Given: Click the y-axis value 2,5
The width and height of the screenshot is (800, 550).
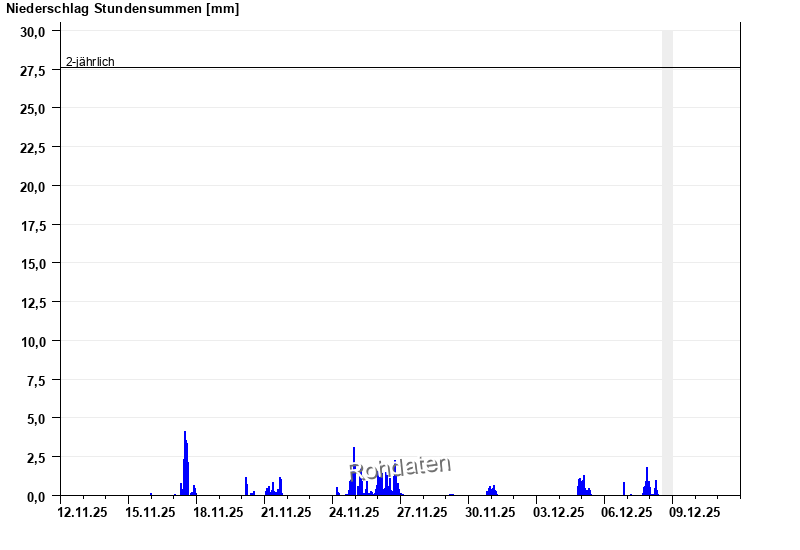Looking at the screenshot, I should [36, 458].
